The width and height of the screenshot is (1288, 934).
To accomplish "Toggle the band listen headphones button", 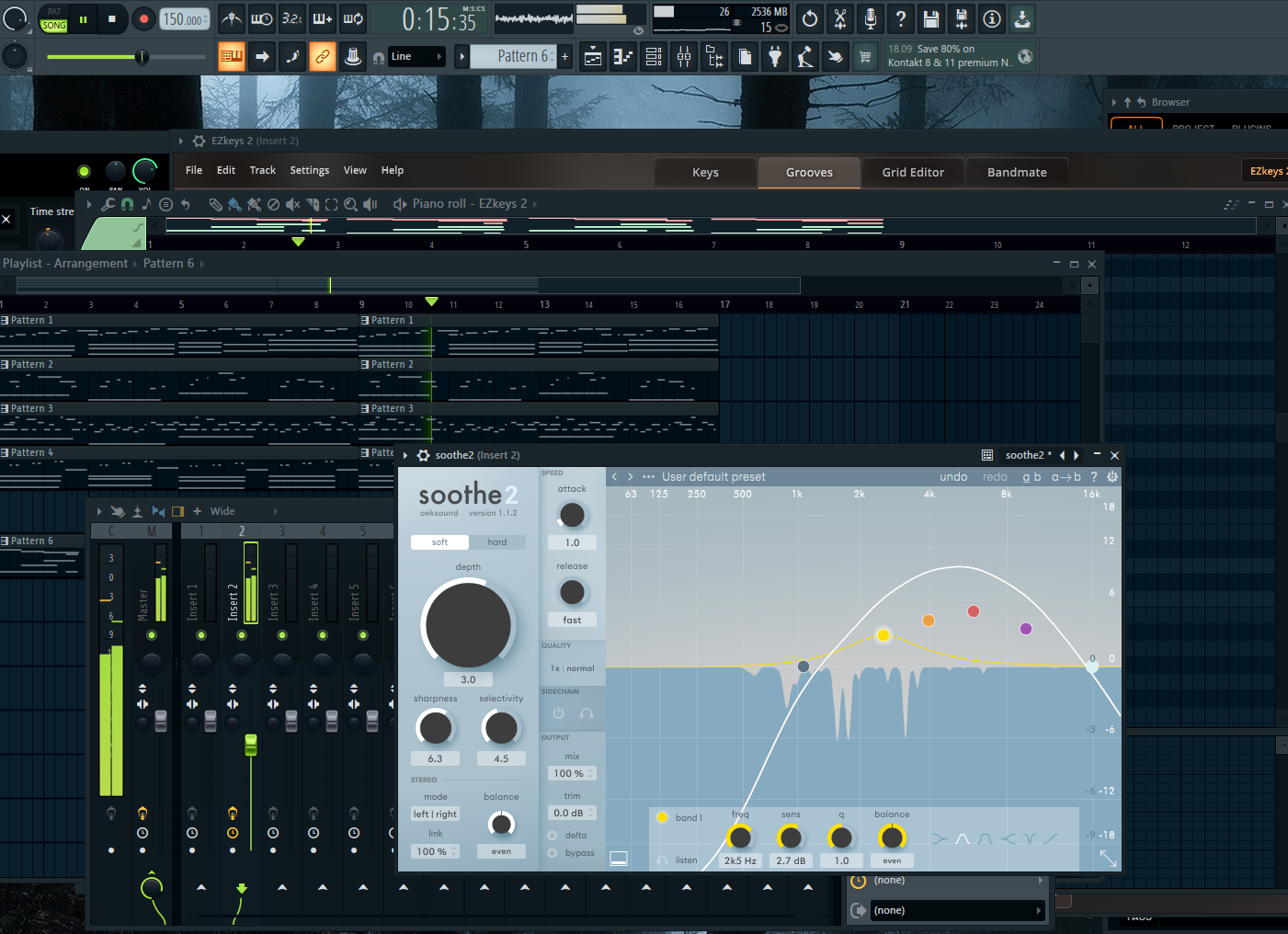I will [662, 860].
